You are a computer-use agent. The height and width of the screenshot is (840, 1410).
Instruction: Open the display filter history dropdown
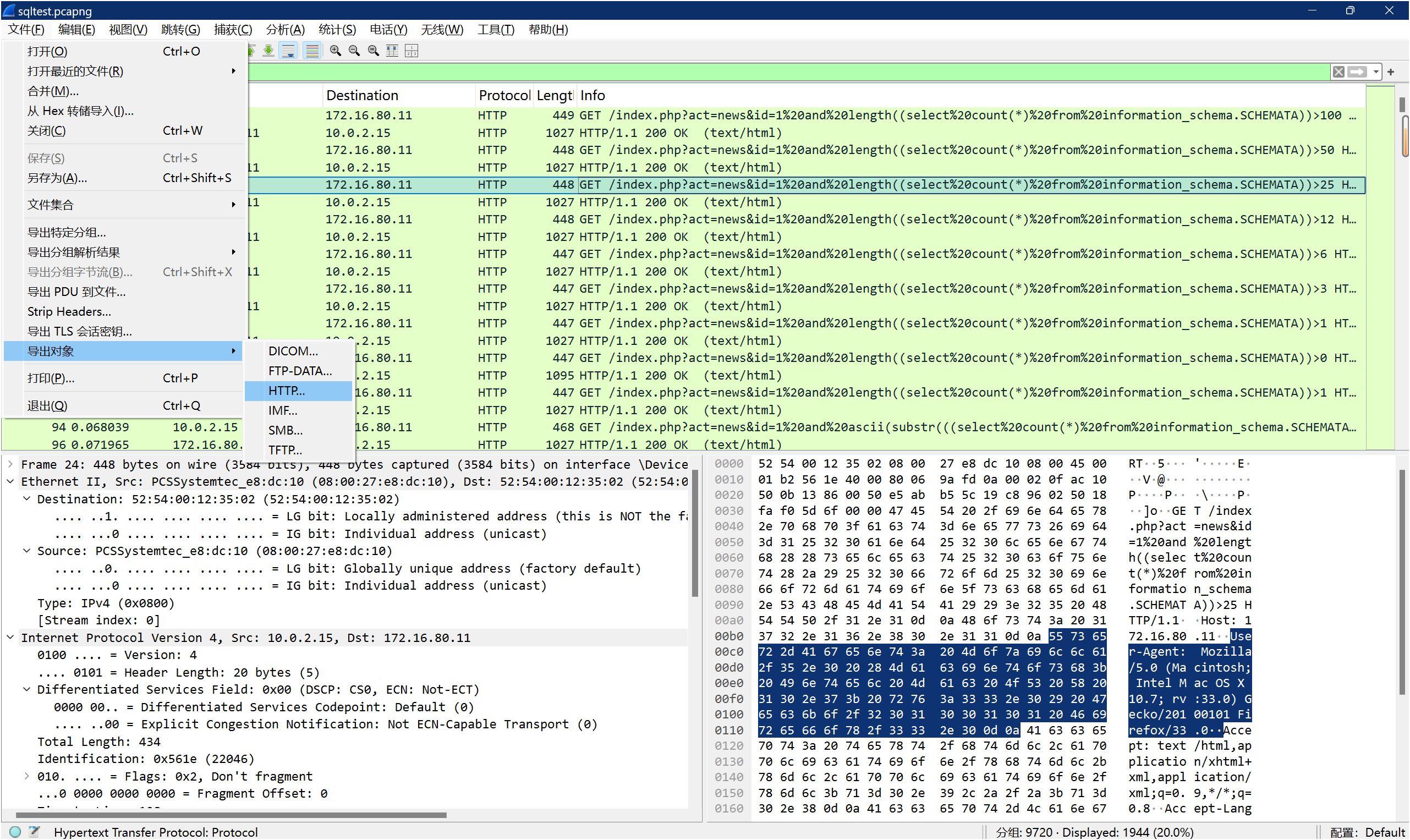[1375, 72]
